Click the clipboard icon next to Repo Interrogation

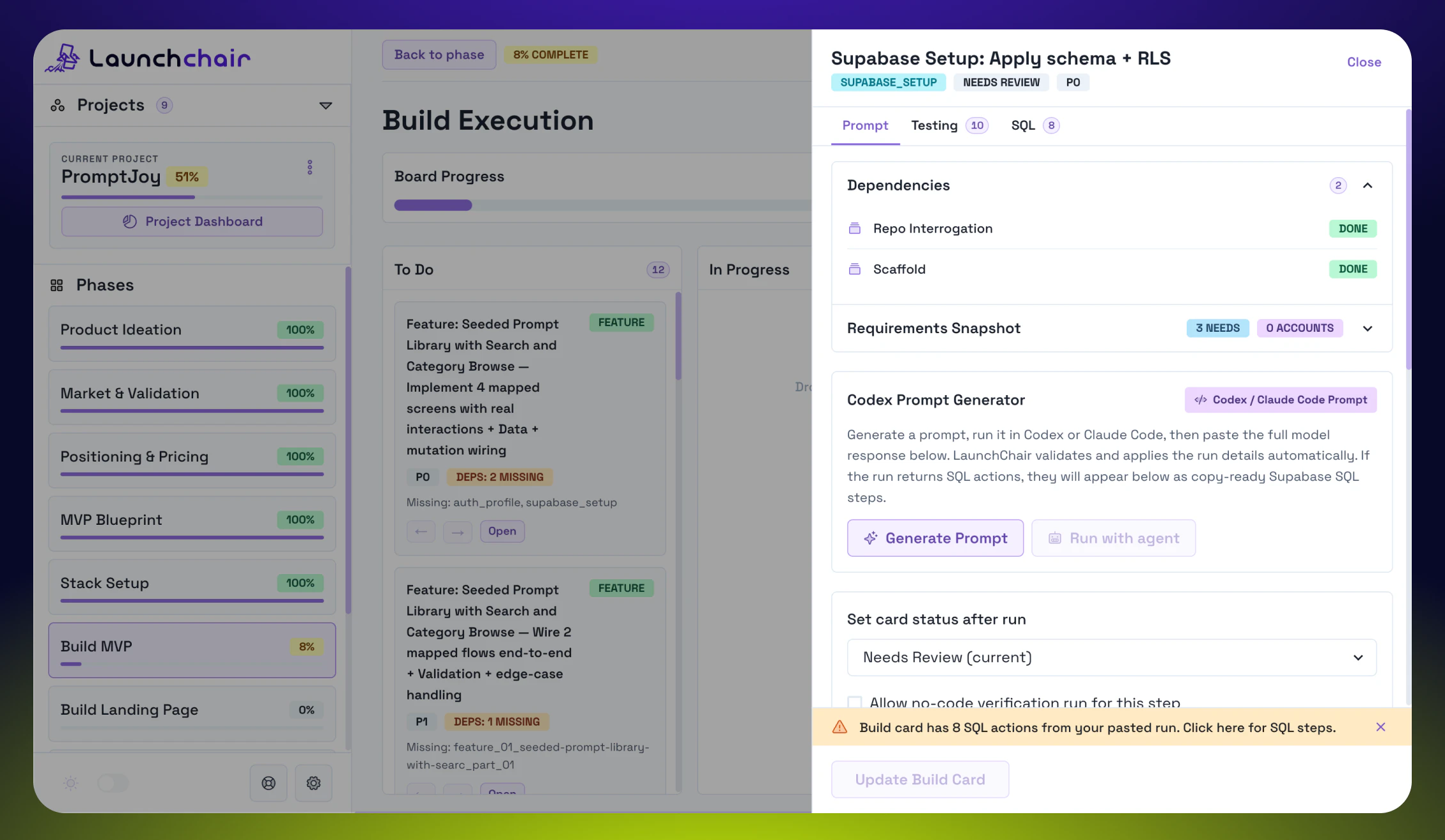(x=855, y=228)
